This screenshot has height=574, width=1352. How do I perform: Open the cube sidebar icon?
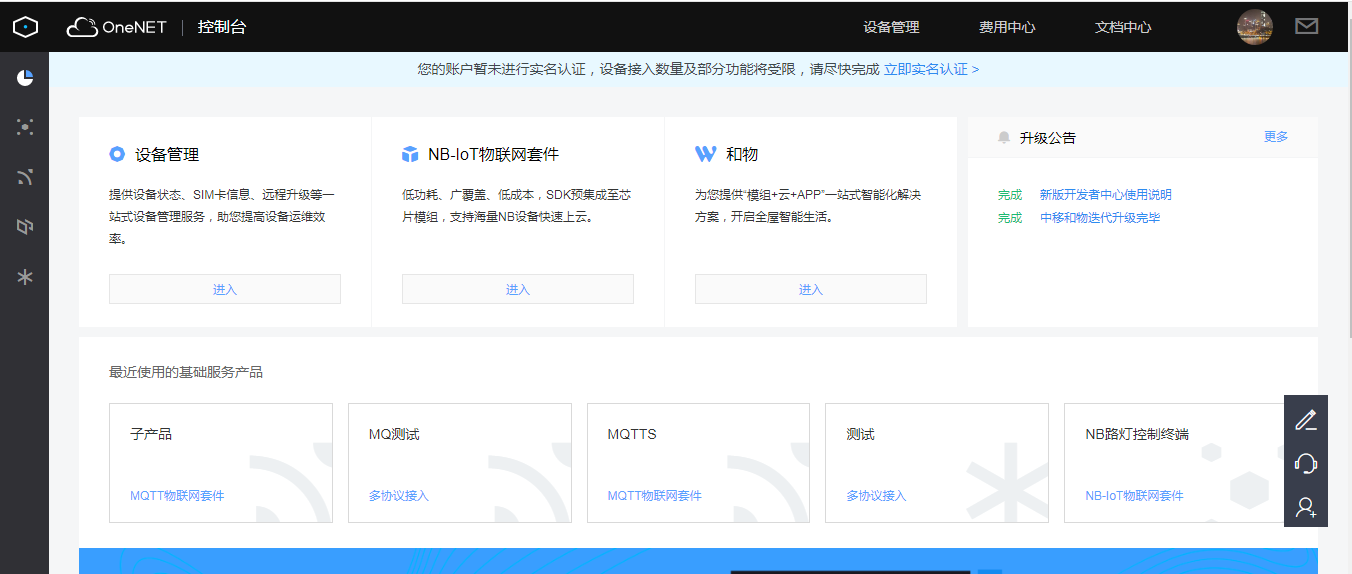[x=25, y=227]
